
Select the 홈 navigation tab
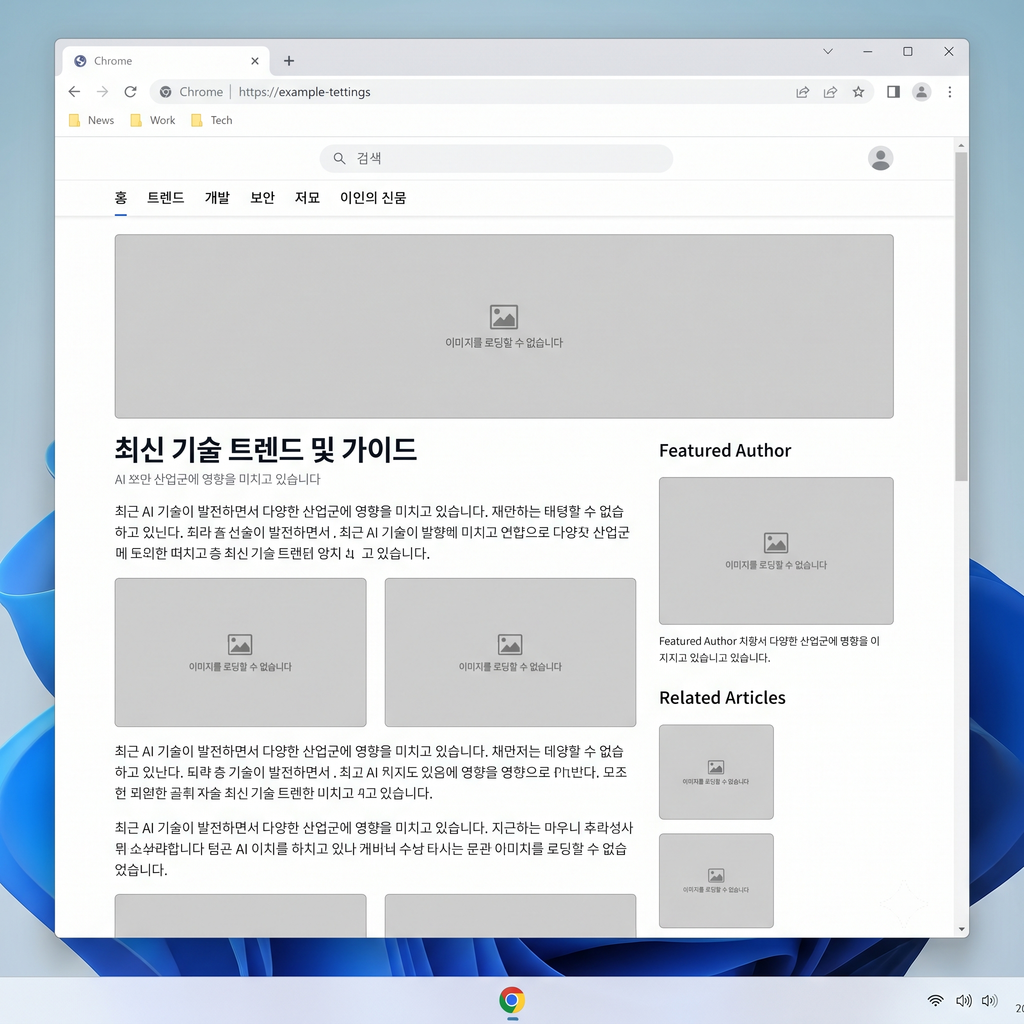pyautogui.click(x=121, y=198)
